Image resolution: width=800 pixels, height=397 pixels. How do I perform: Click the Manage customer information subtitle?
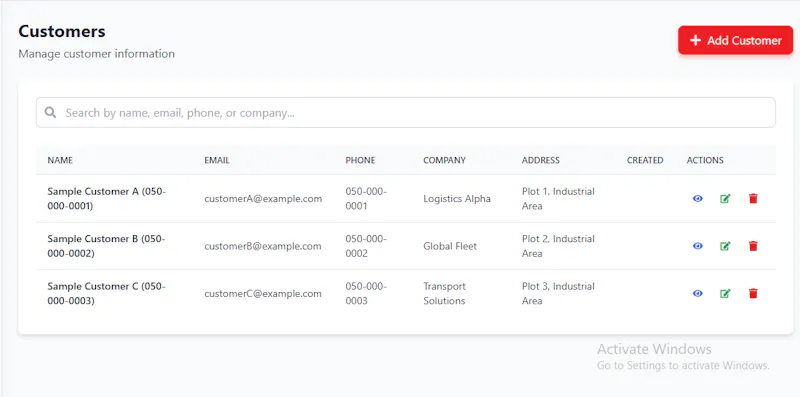(x=96, y=54)
